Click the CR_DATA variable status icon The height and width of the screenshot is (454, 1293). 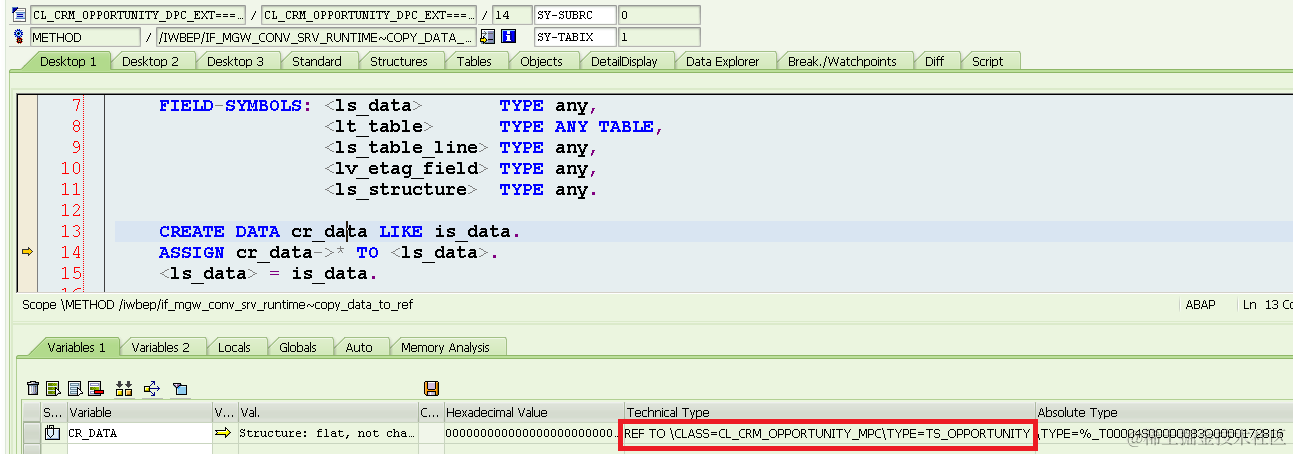coord(52,433)
